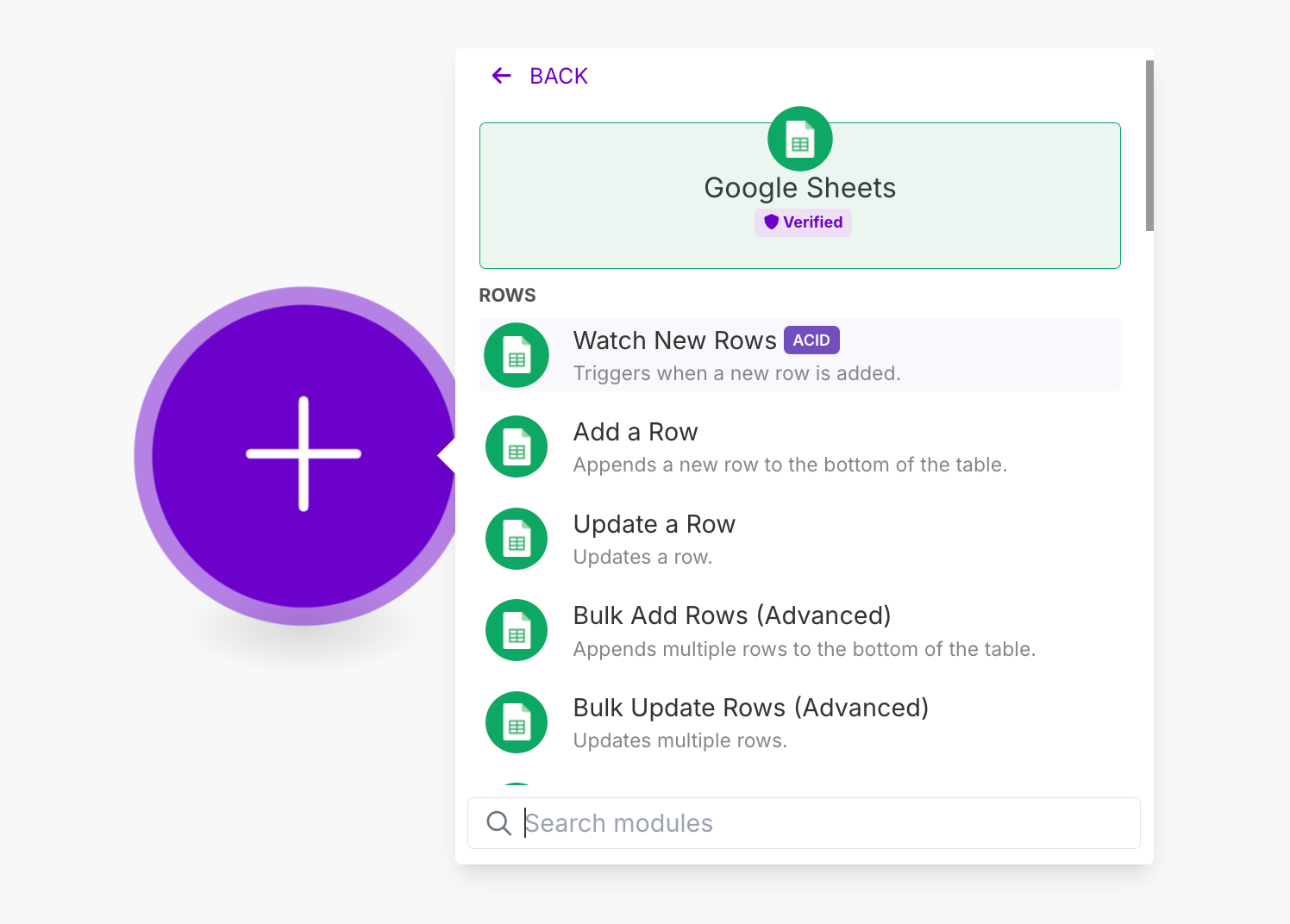Click 'Appends multiple rows' description

pyautogui.click(x=805, y=649)
